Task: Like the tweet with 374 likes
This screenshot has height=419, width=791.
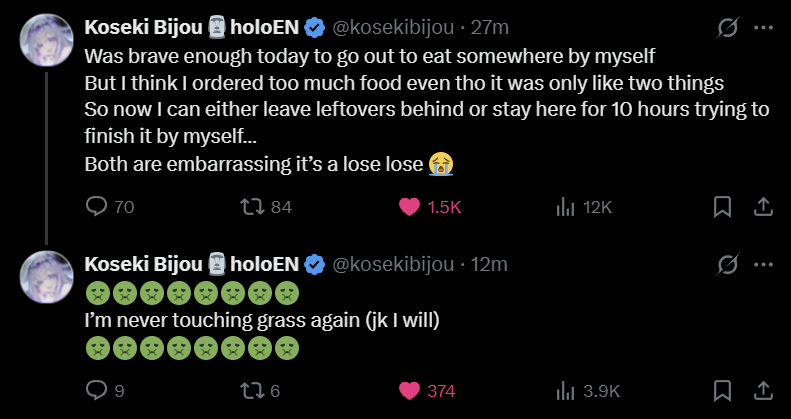Action: point(409,390)
